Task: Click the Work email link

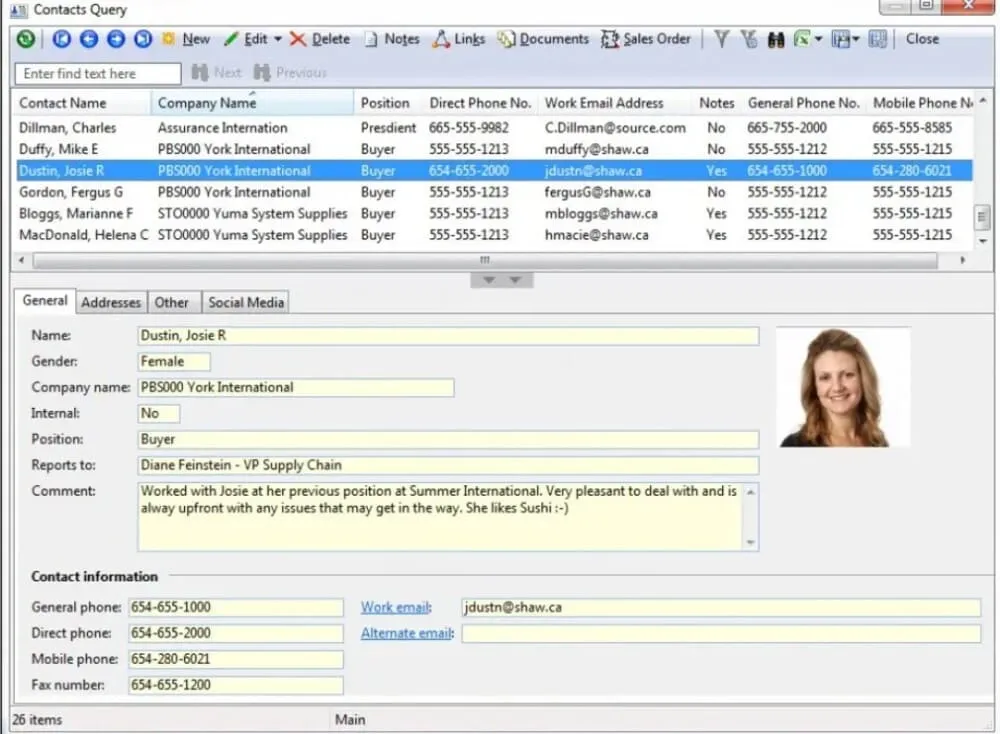Action: pyautogui.click(x=394, y=607)
